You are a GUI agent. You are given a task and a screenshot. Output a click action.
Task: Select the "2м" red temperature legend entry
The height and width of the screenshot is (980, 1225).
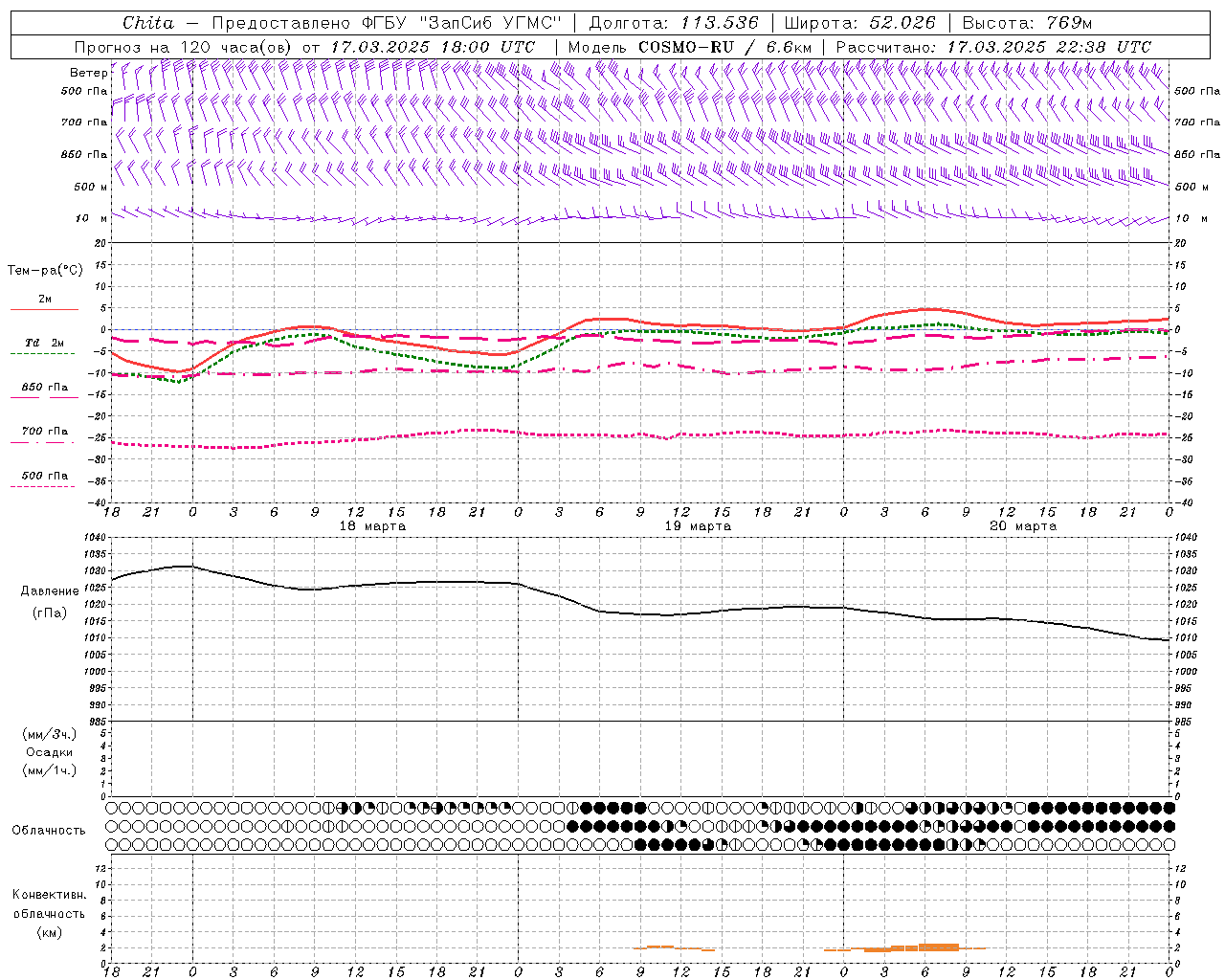pos(45,300)
